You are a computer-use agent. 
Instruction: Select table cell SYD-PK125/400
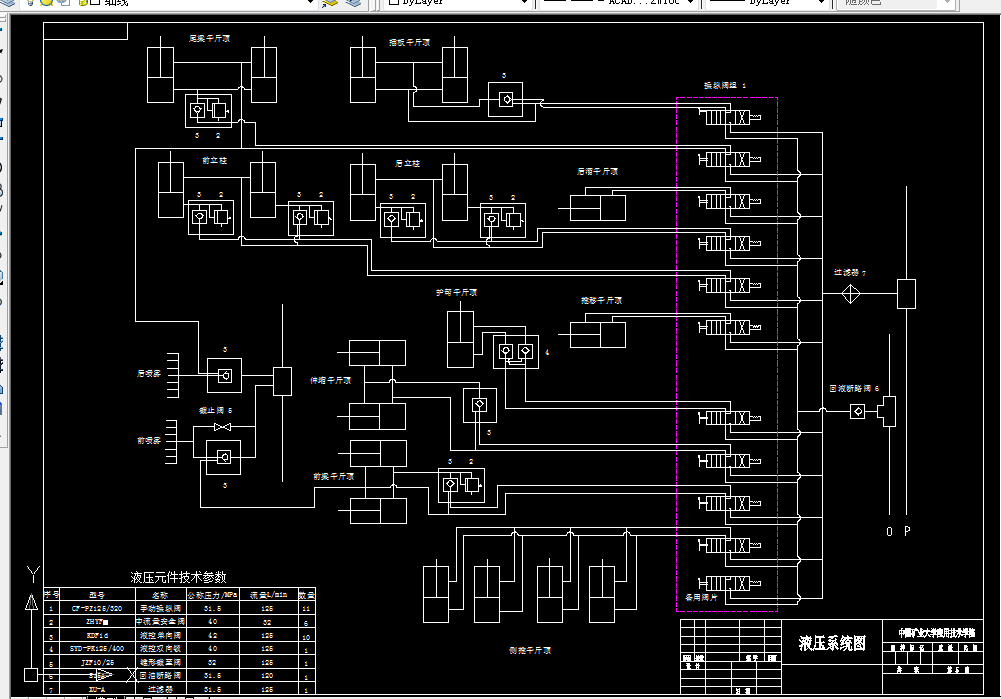click(97, 649)
